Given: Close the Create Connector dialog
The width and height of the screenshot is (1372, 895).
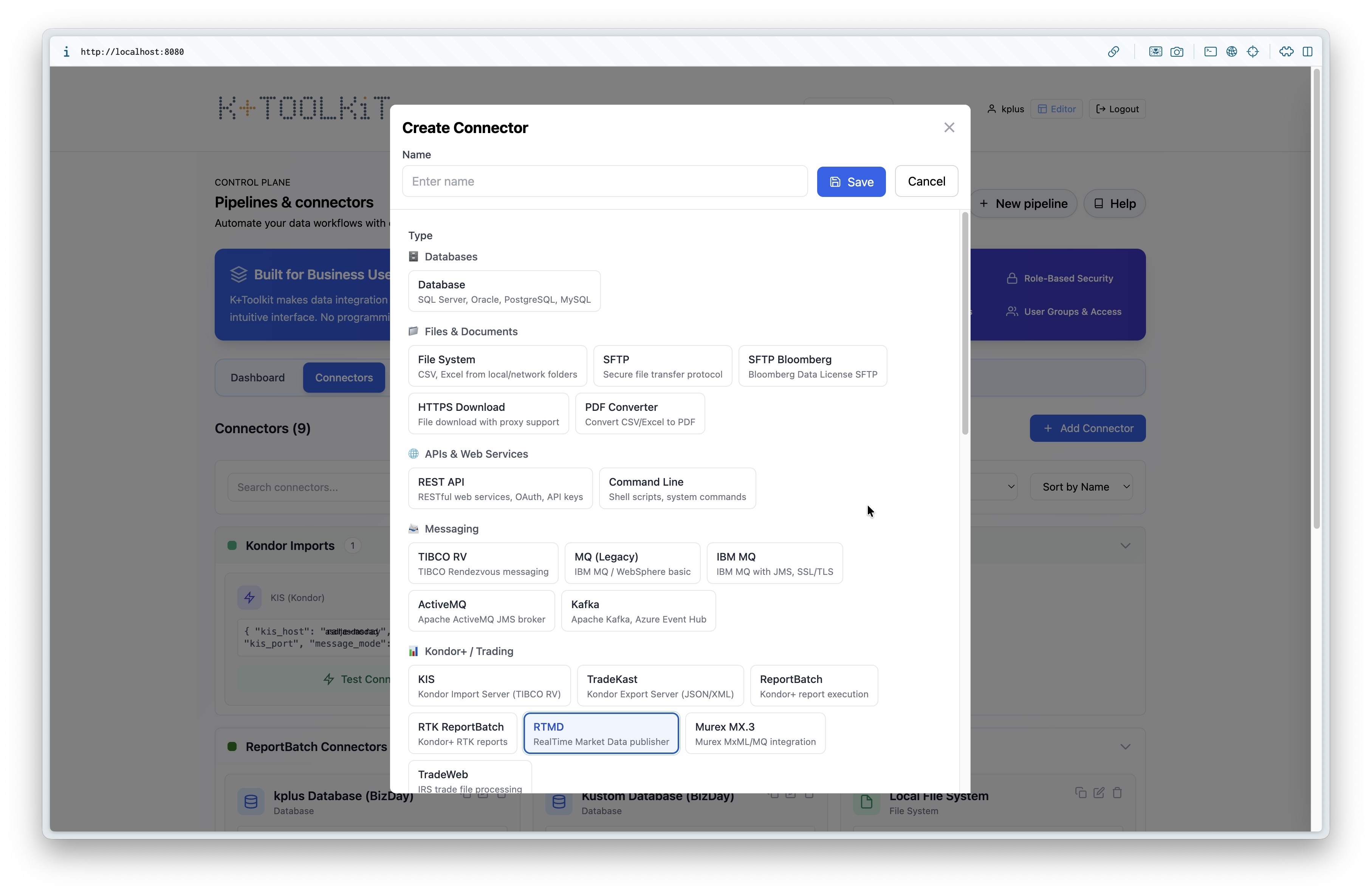Looking at the screenshot, I should pyautogui.click(x=949, y=127).
